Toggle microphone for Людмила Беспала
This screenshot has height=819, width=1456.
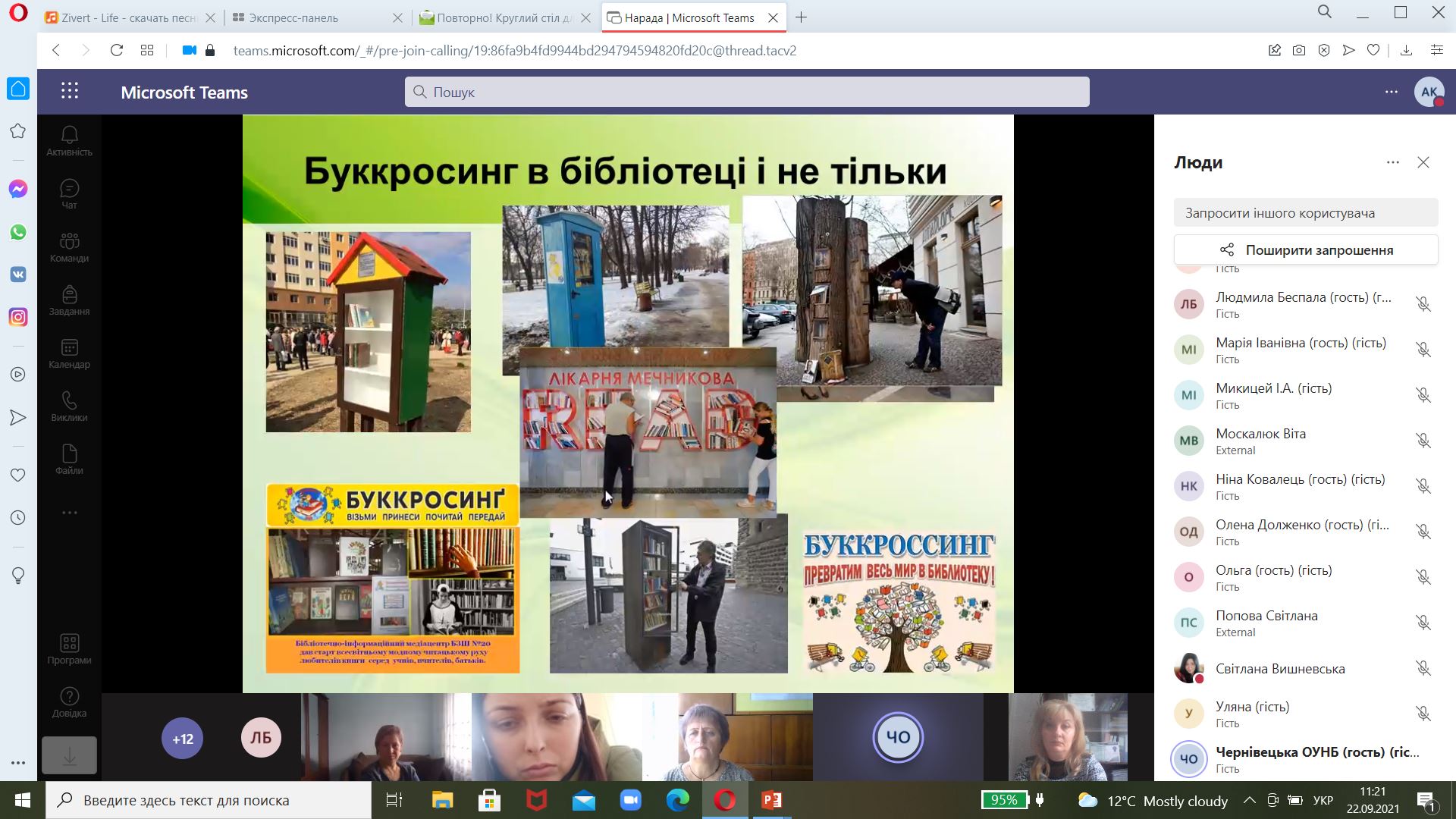pyautogui.click(x=1423, y=304)
